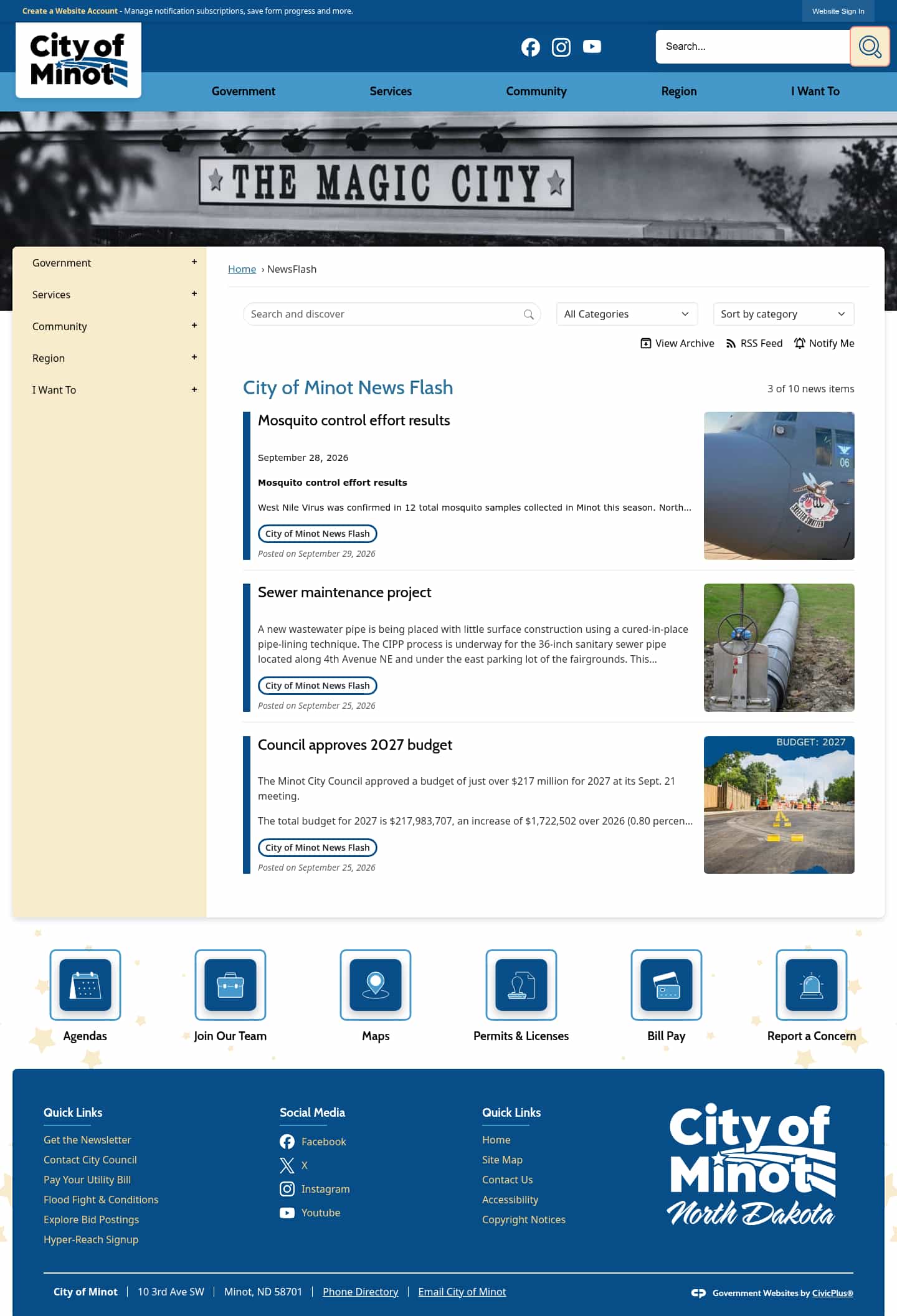
Task: Click the footer X social icon
Action: point(287,1165)
